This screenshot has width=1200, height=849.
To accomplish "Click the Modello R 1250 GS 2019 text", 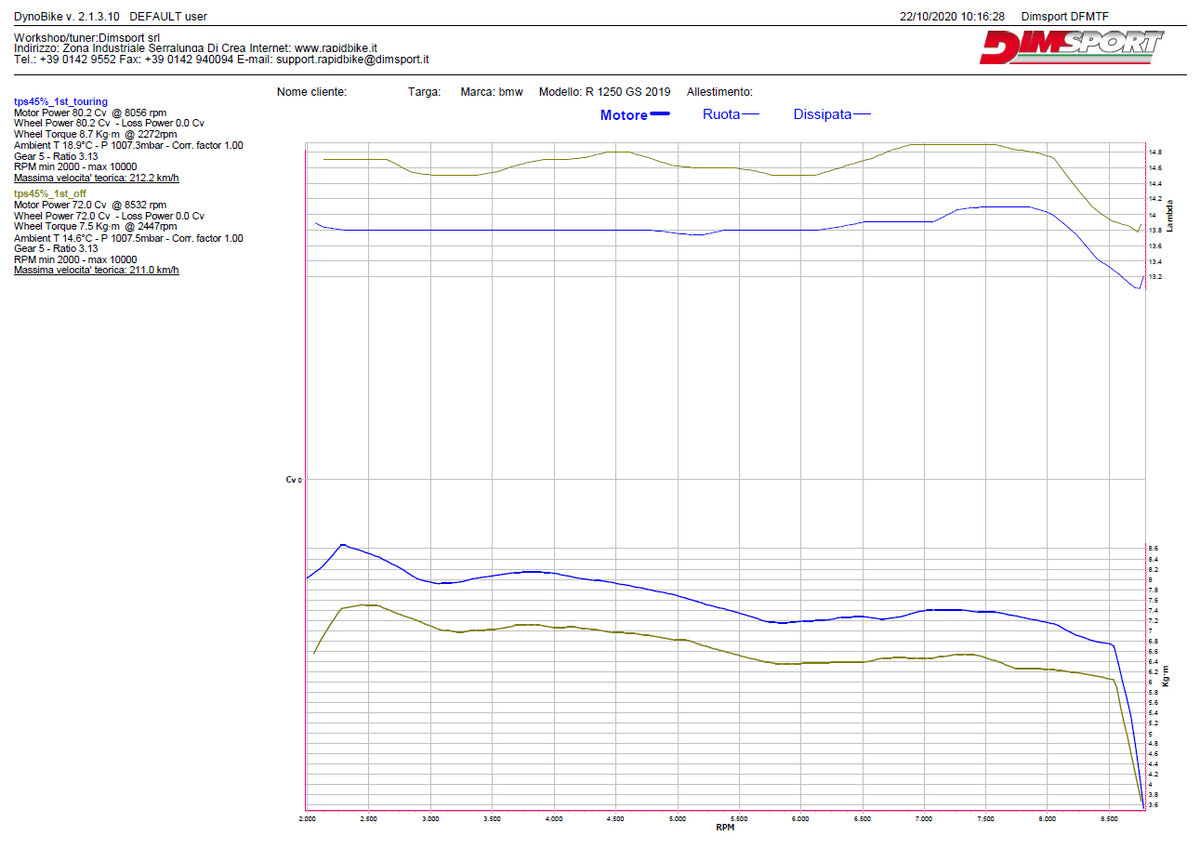I will click(605, 92).
